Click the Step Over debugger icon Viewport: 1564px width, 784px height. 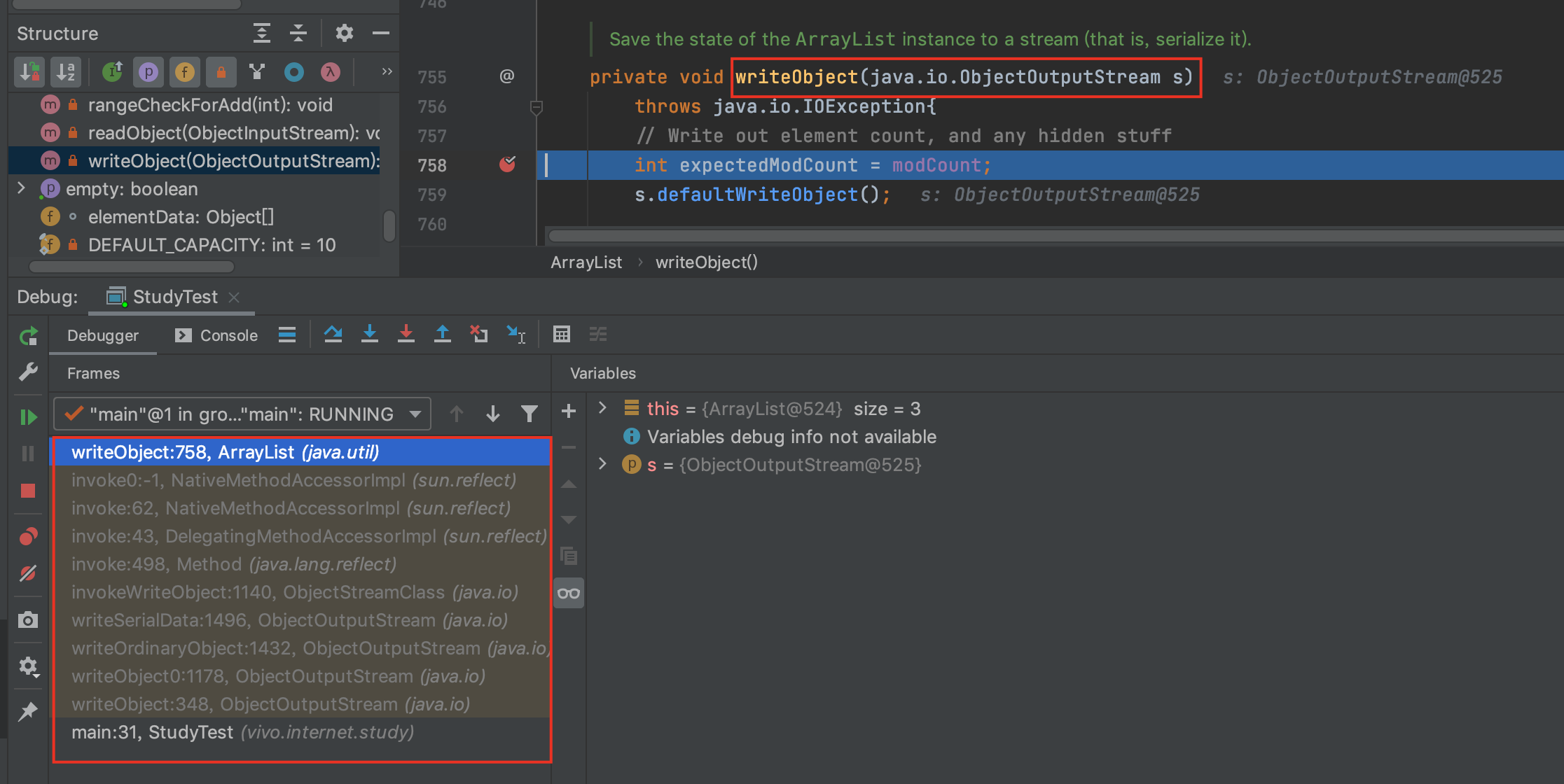click(x=333, y=335)
